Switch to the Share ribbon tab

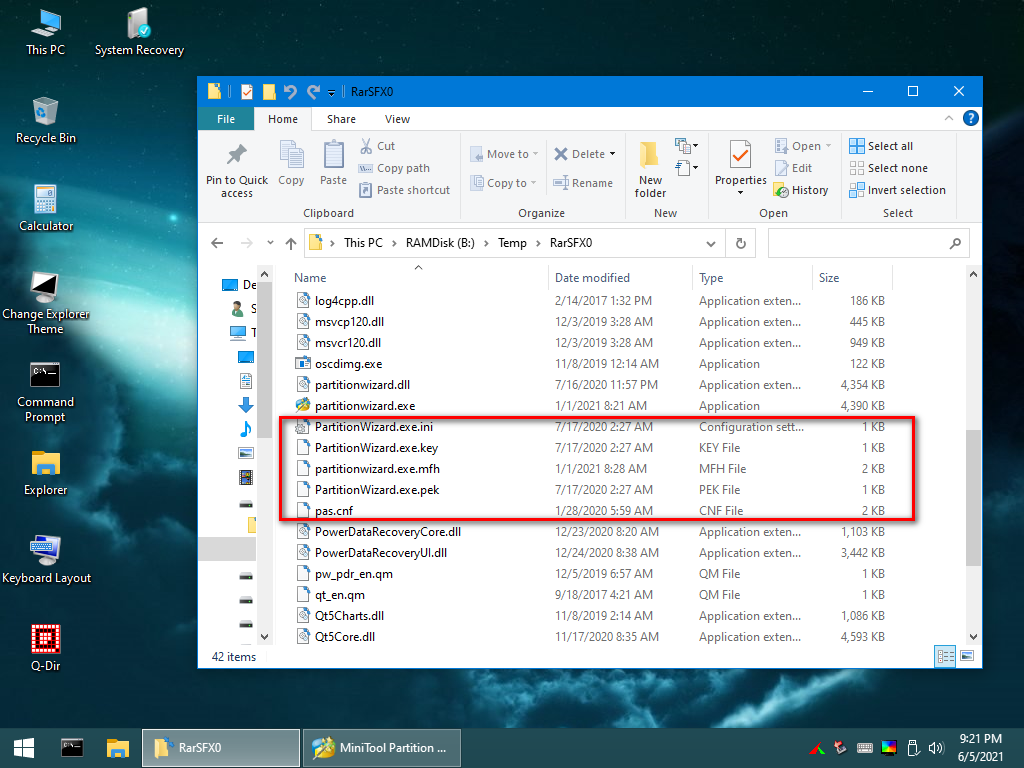coord(341,119)
